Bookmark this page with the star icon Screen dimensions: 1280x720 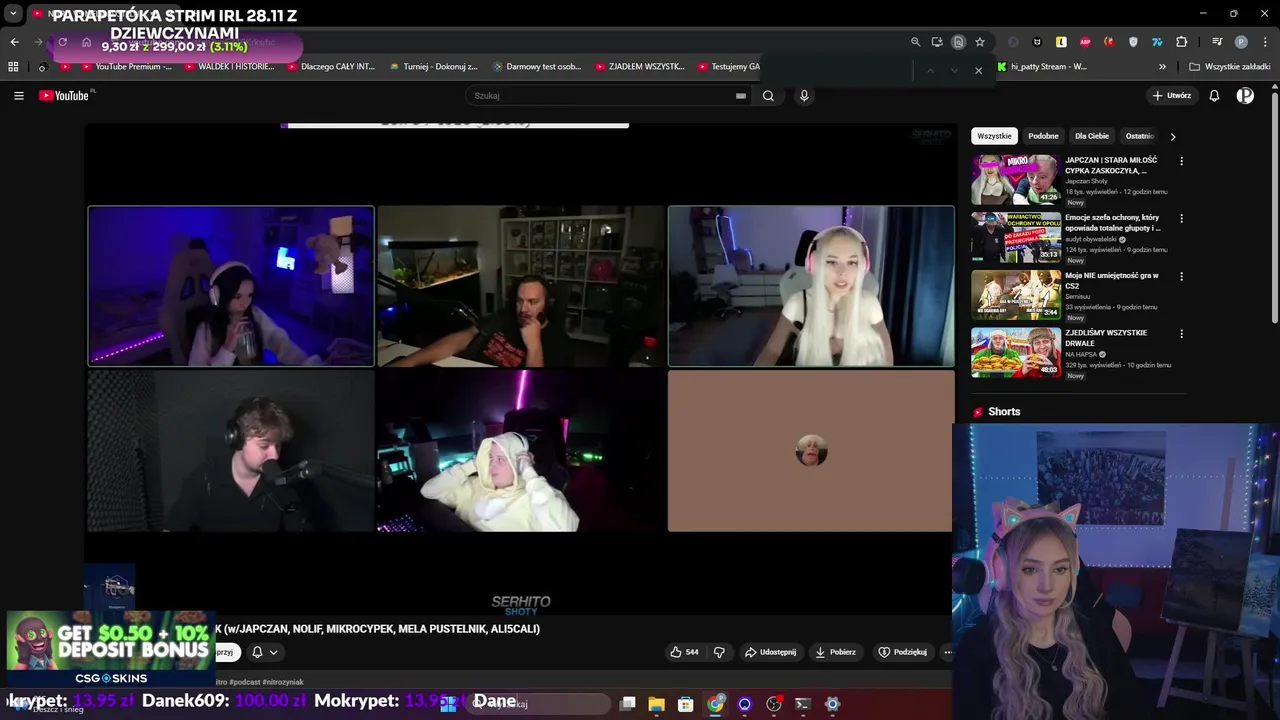pyautogui.click(x=980, y=42)
